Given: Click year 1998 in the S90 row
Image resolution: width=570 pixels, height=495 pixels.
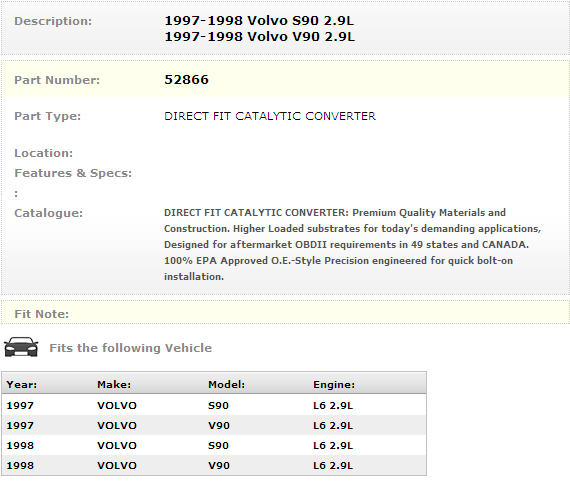Looking at the screenshot, I should 20,446.
